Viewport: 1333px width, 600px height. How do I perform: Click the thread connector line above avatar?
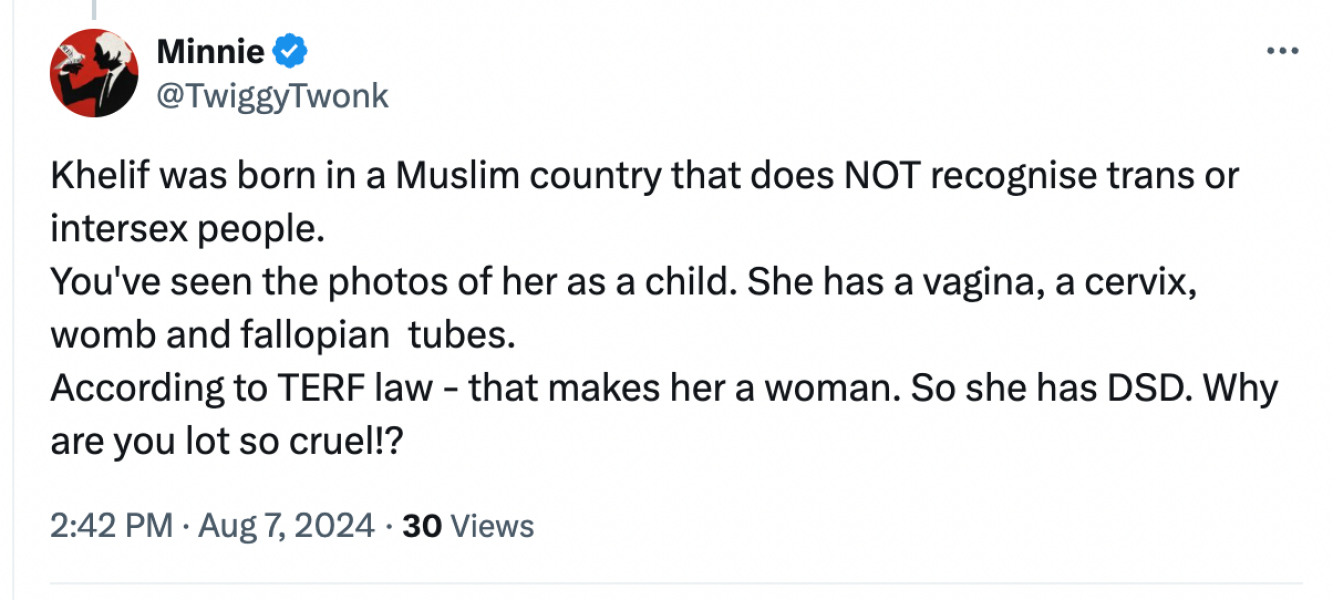[x=95, y=10]
